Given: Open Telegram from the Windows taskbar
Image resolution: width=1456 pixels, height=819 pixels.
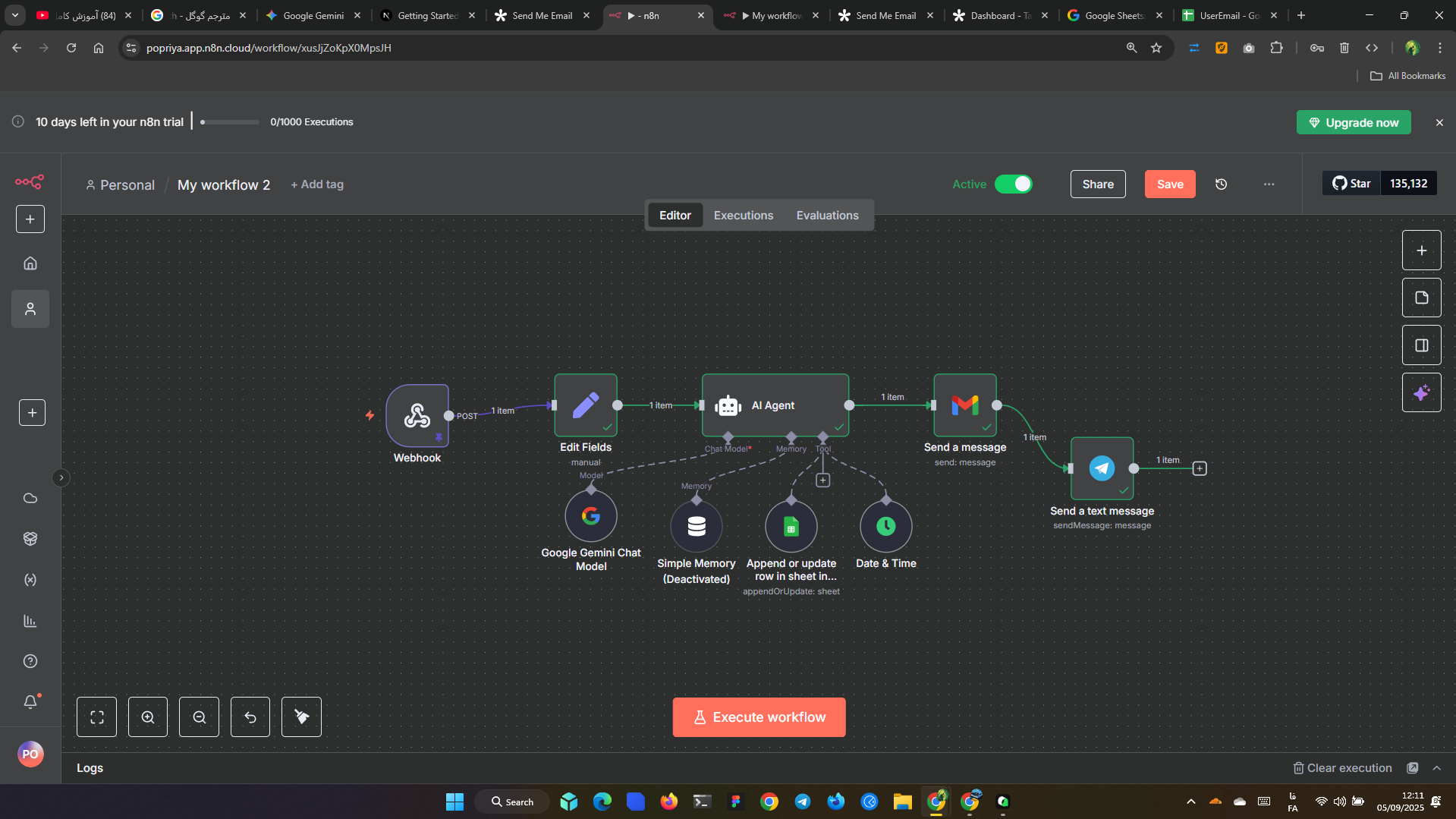Looking at the screenshot, I should 802,802.
